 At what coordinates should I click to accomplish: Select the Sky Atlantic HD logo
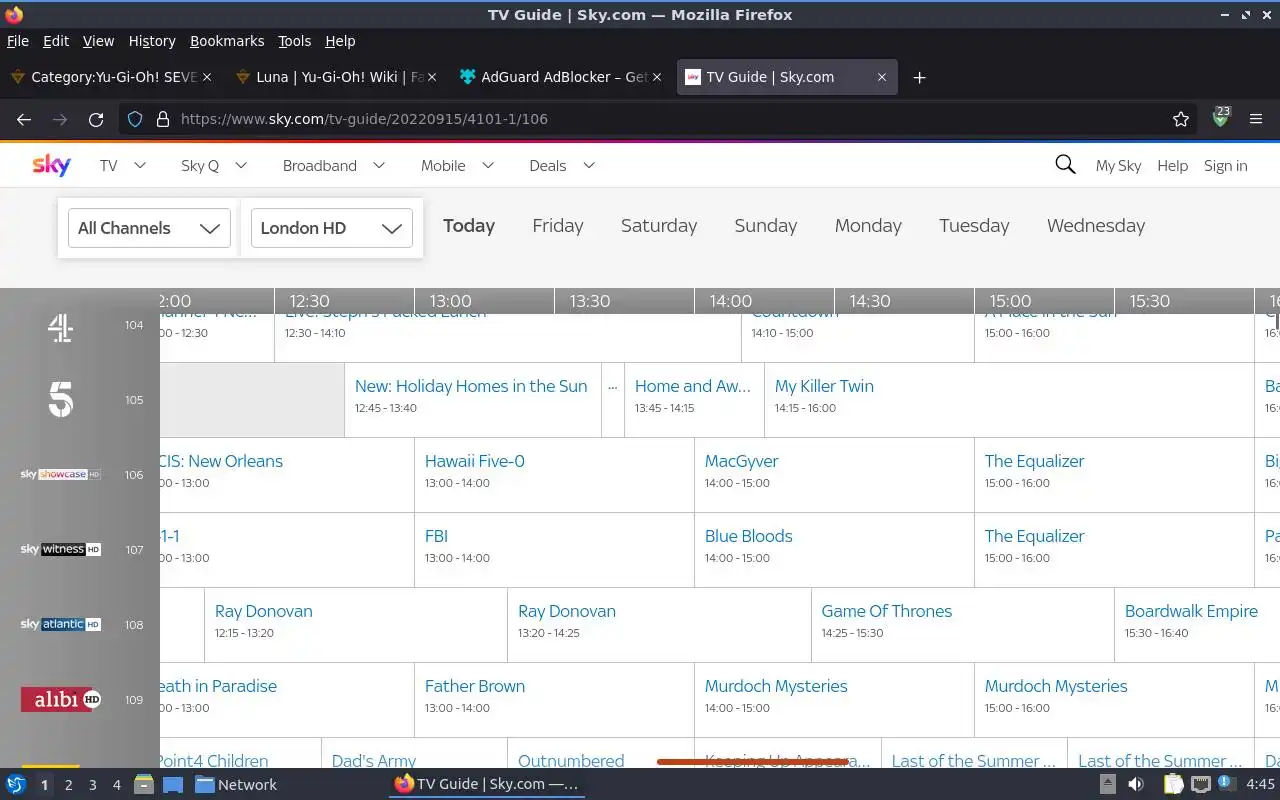61,624
